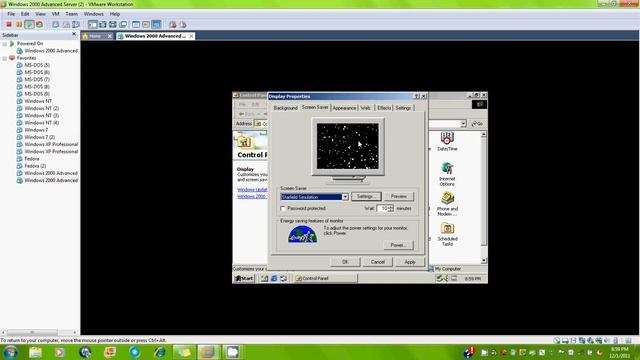Click the Wait minutes spinner arrows

[391, 208]
